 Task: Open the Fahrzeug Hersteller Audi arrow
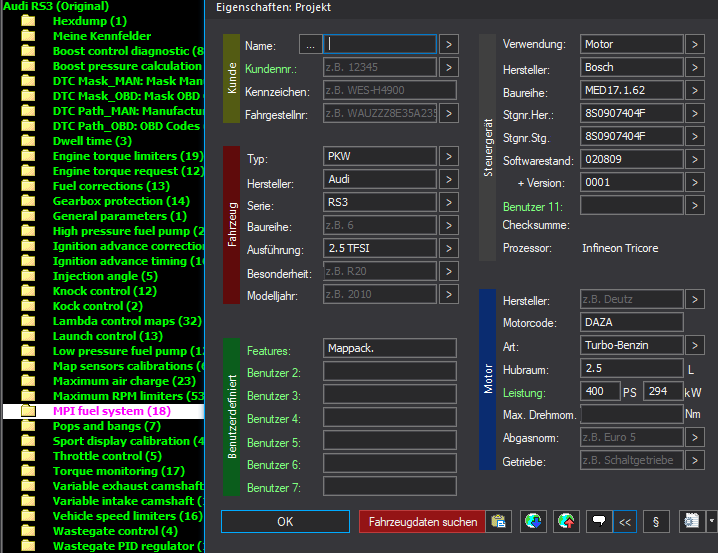pyautogui.click(x=449, y=179)
